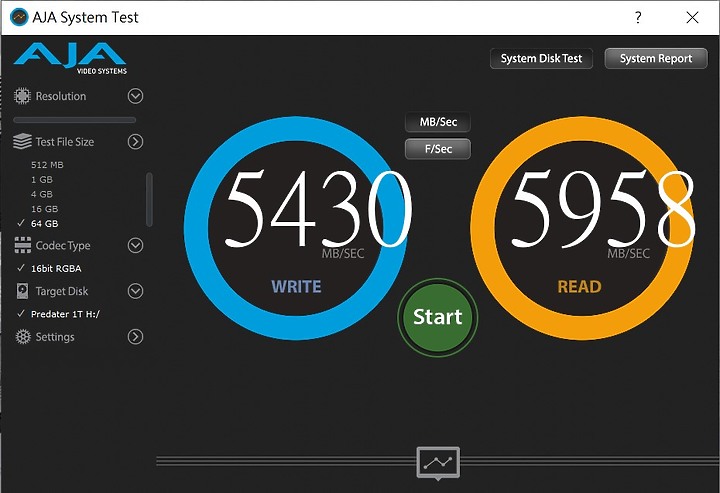
Task: Expand the Settings arrow
Action: pyautogui.click(x=135, y=336)
